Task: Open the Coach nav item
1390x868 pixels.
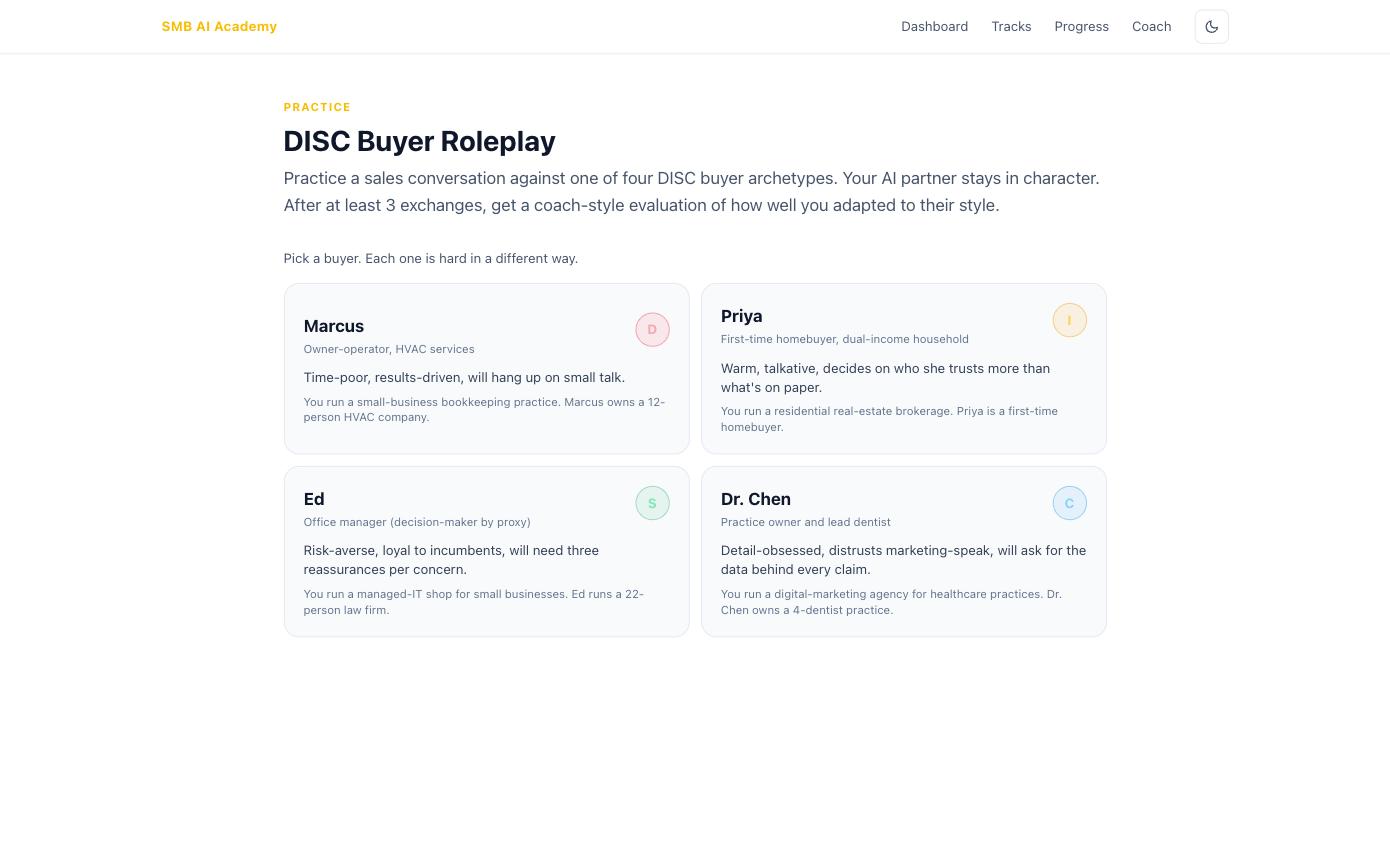Action: point(1151,27)
